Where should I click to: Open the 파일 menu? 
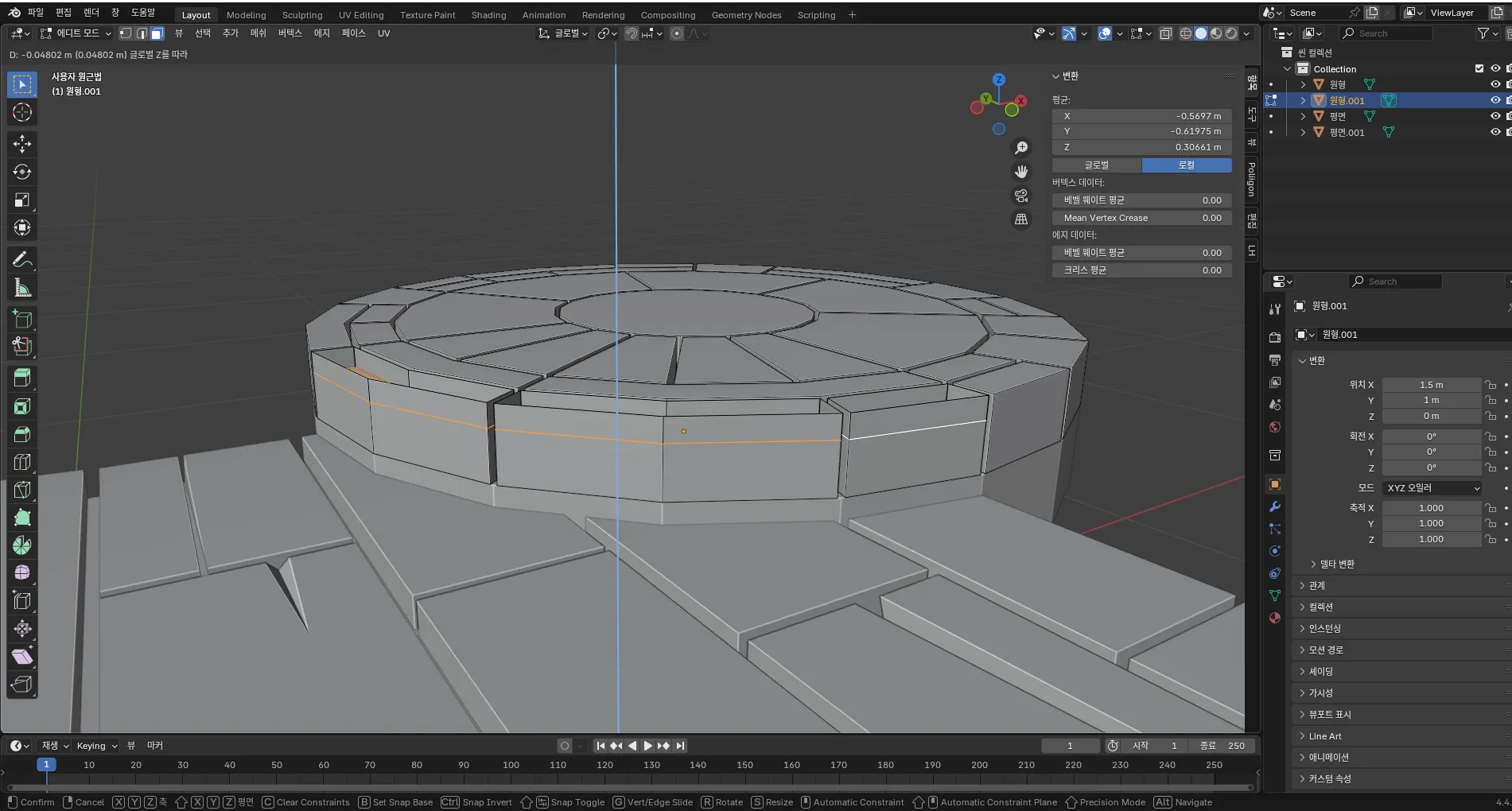[x=36, y=13]
